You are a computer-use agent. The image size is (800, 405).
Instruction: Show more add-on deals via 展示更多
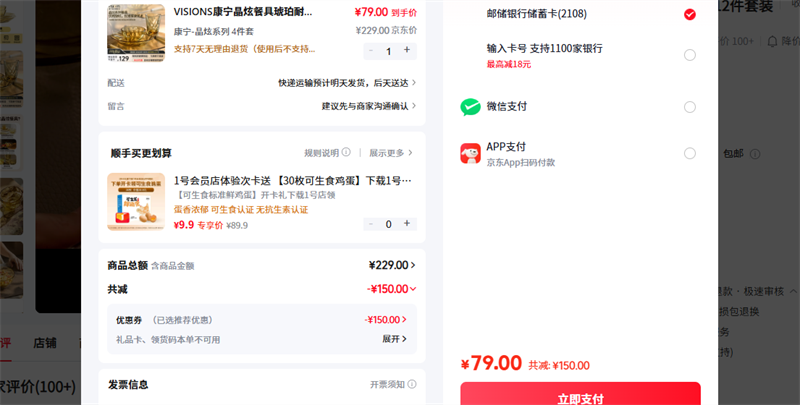coord(390,153)
